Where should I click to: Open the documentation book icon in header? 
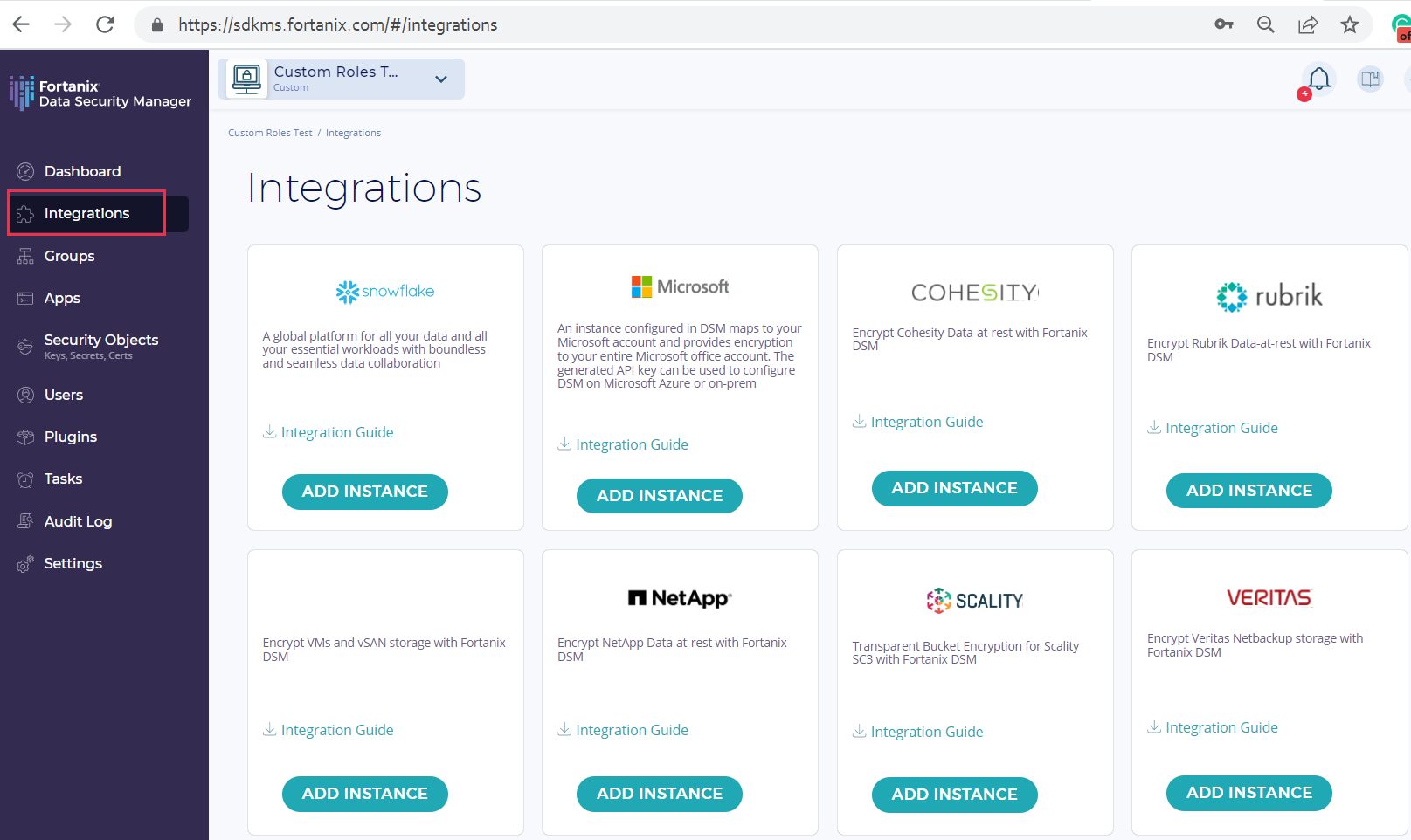point(1369,79)
